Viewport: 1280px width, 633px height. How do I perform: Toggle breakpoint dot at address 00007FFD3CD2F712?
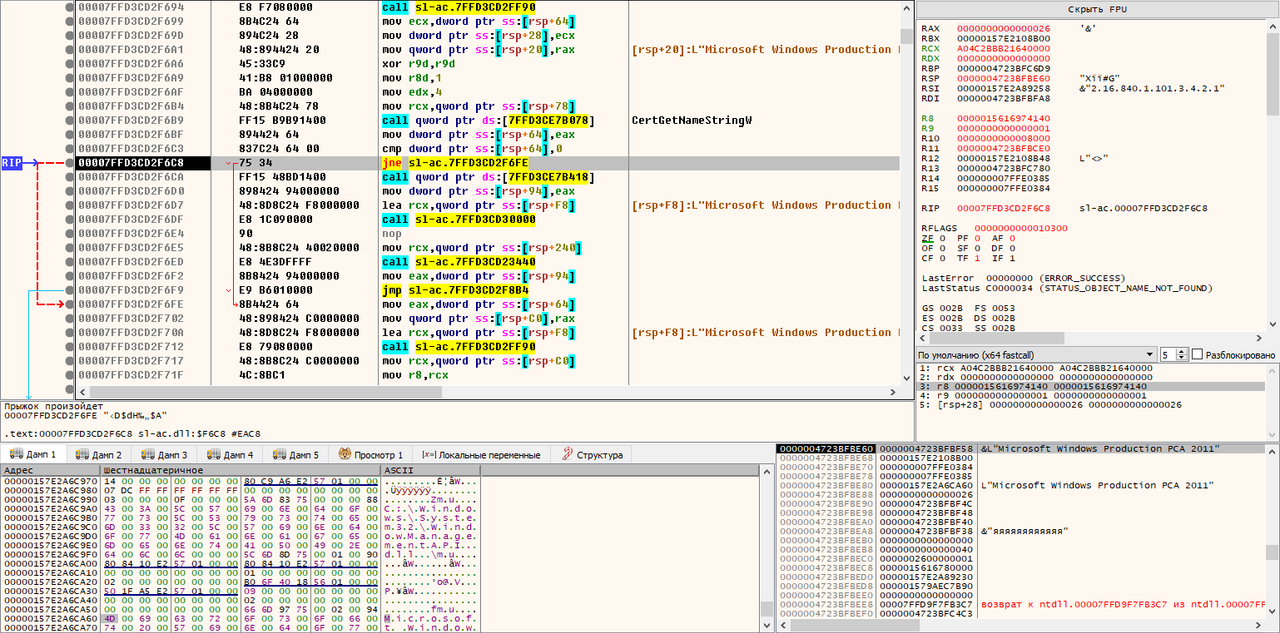tap(69, 346)
